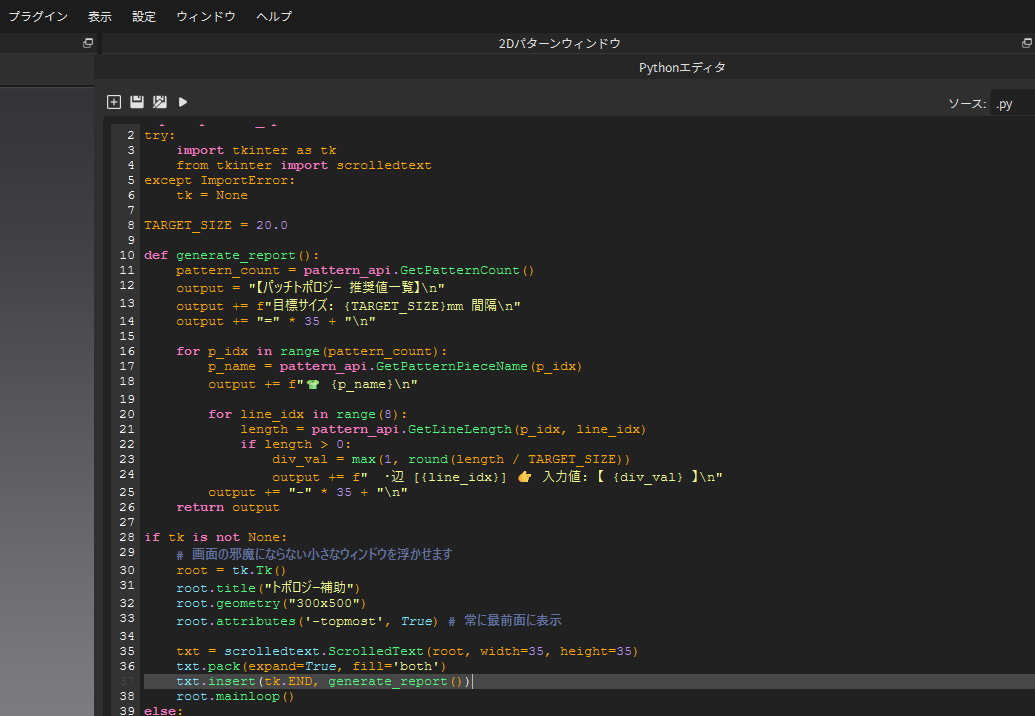Click line number 28 in the gutter
This screenshot has width=1035, height=716.
pos(127,537)
